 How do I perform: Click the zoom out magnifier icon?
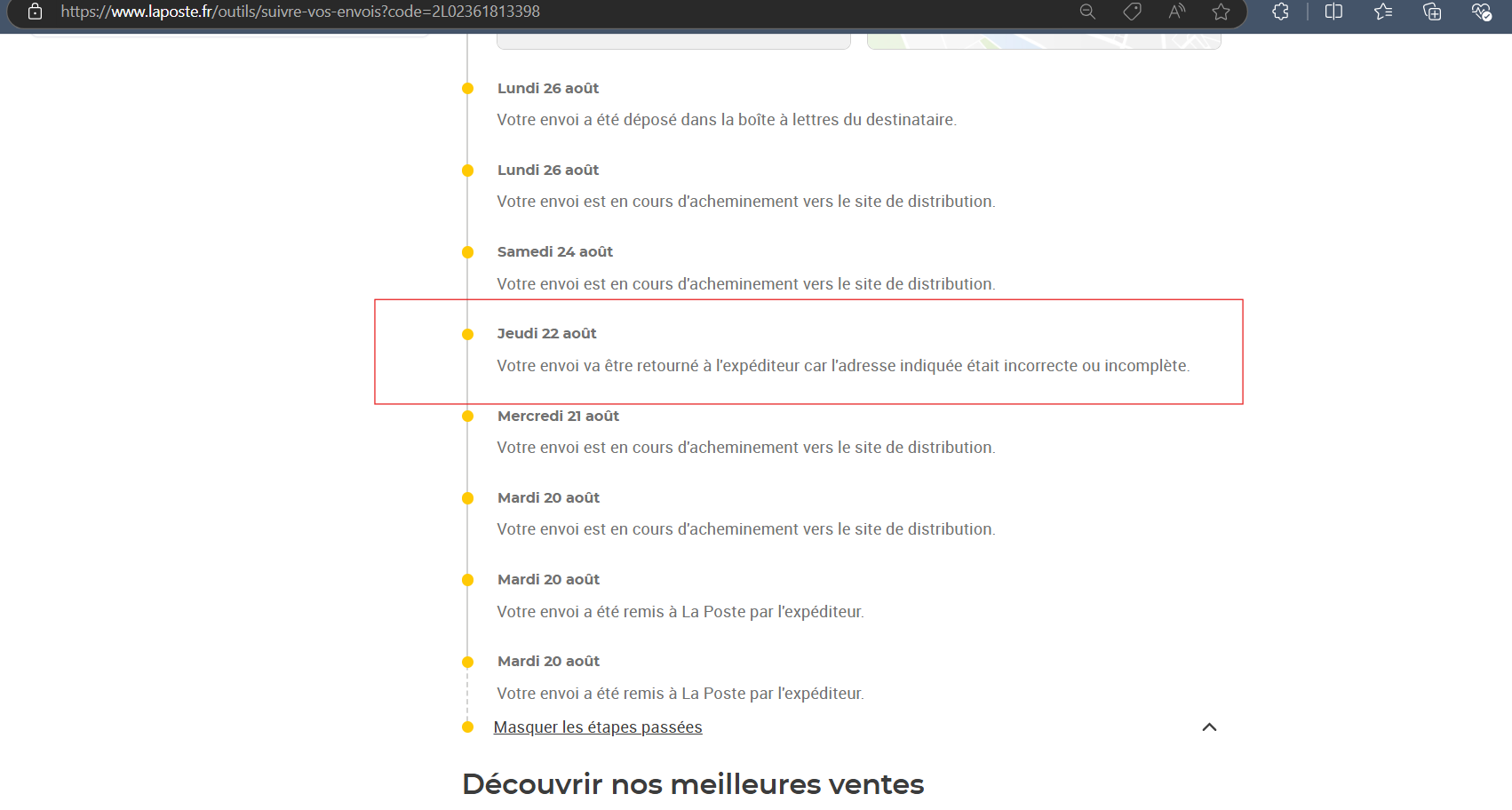click(x=1087, y=12)
